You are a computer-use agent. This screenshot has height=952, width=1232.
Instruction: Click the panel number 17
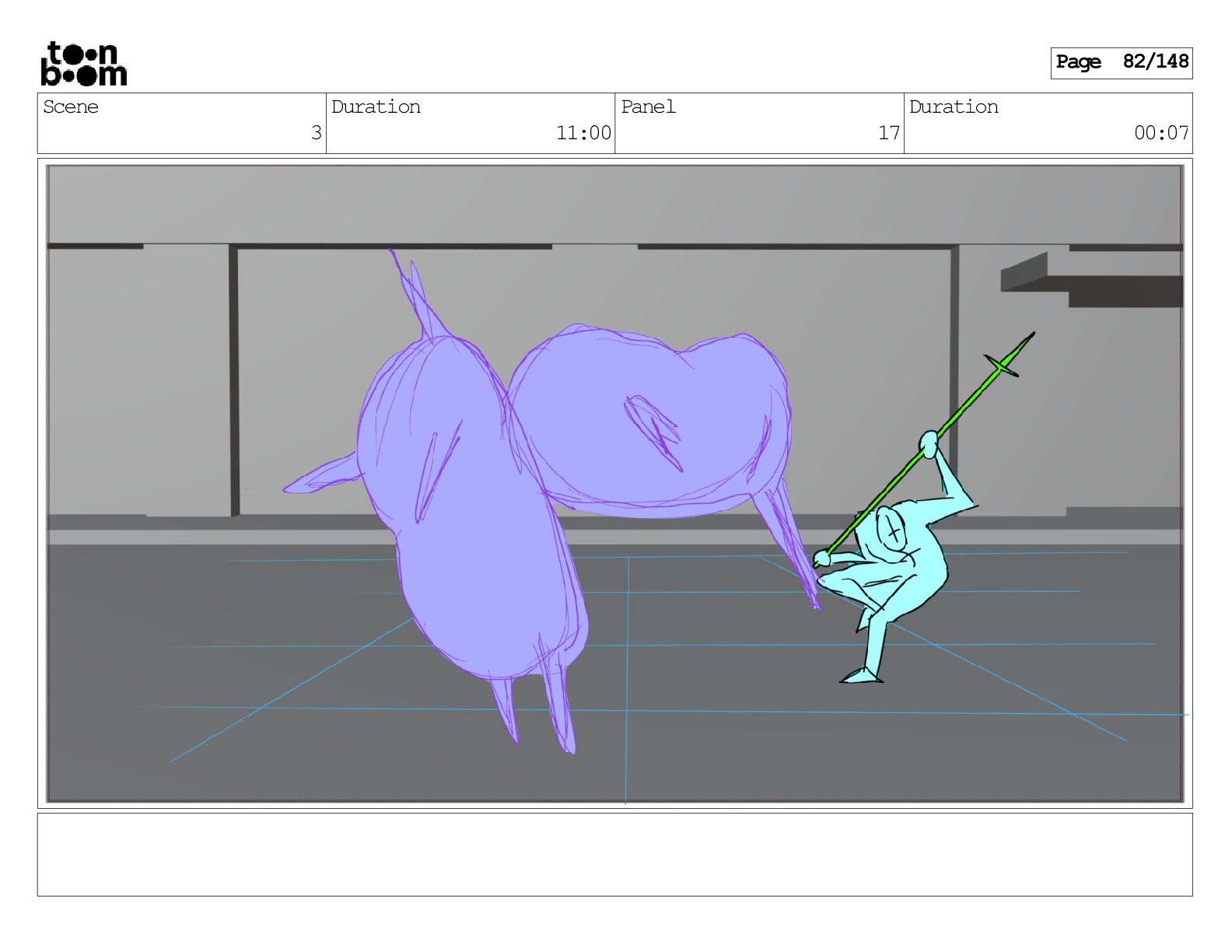889,133
